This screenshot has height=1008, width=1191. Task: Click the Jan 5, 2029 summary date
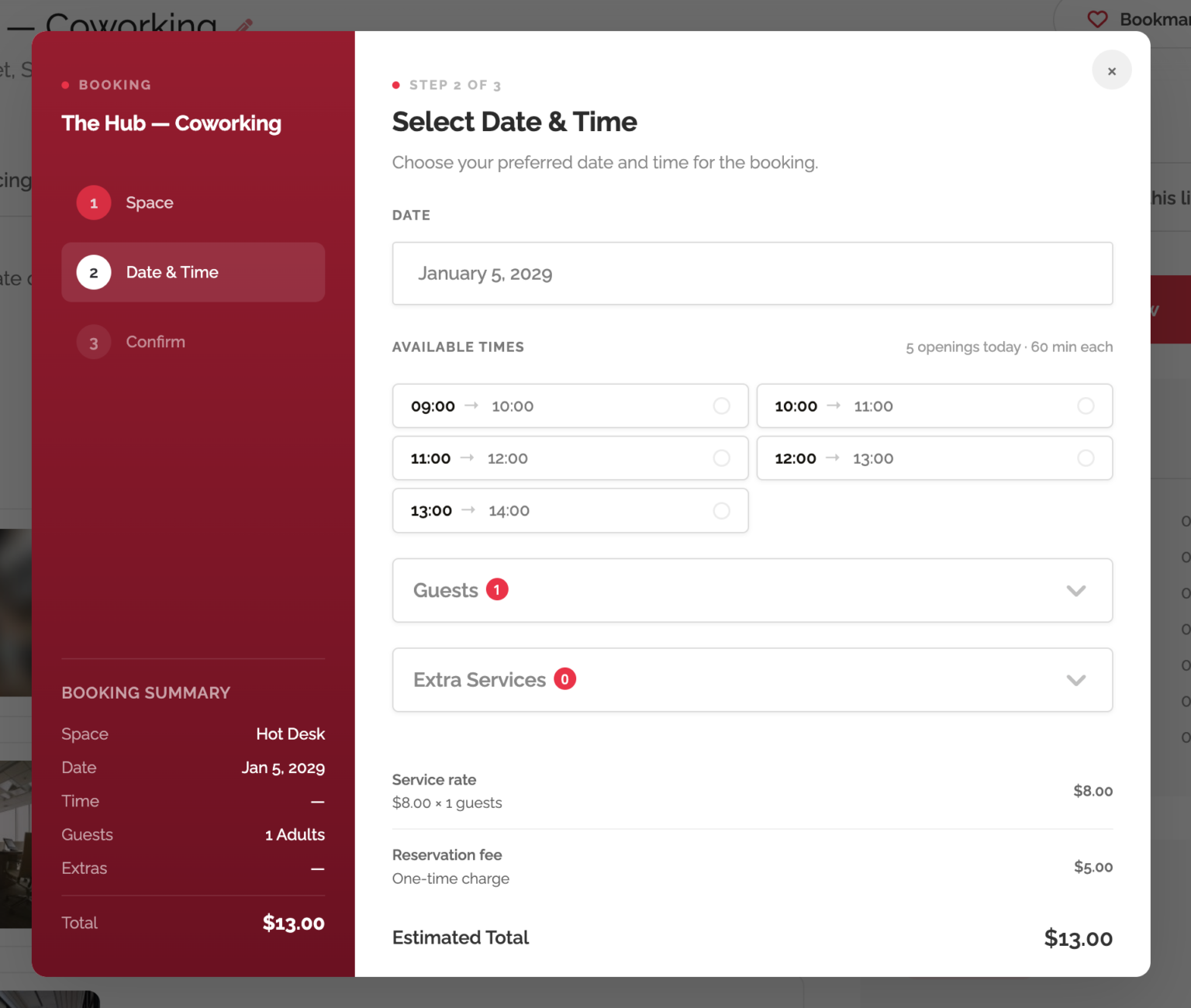pyautogui.click(x=283, y=768)
